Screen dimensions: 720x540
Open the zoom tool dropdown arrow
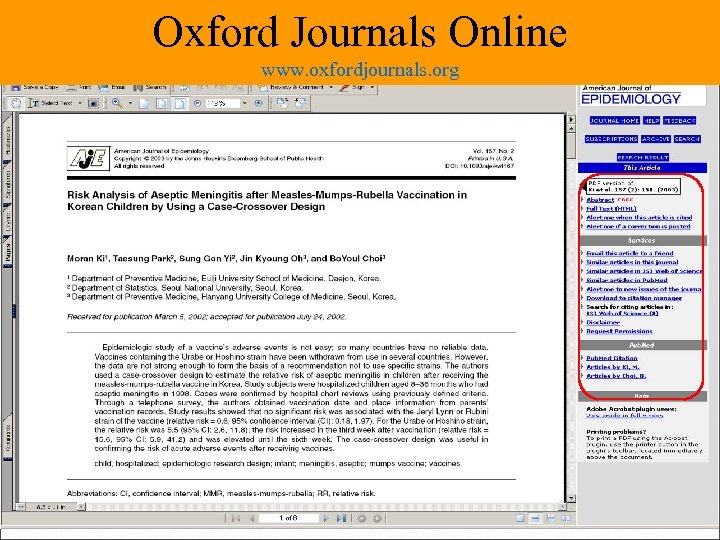(x=130, y=103)
